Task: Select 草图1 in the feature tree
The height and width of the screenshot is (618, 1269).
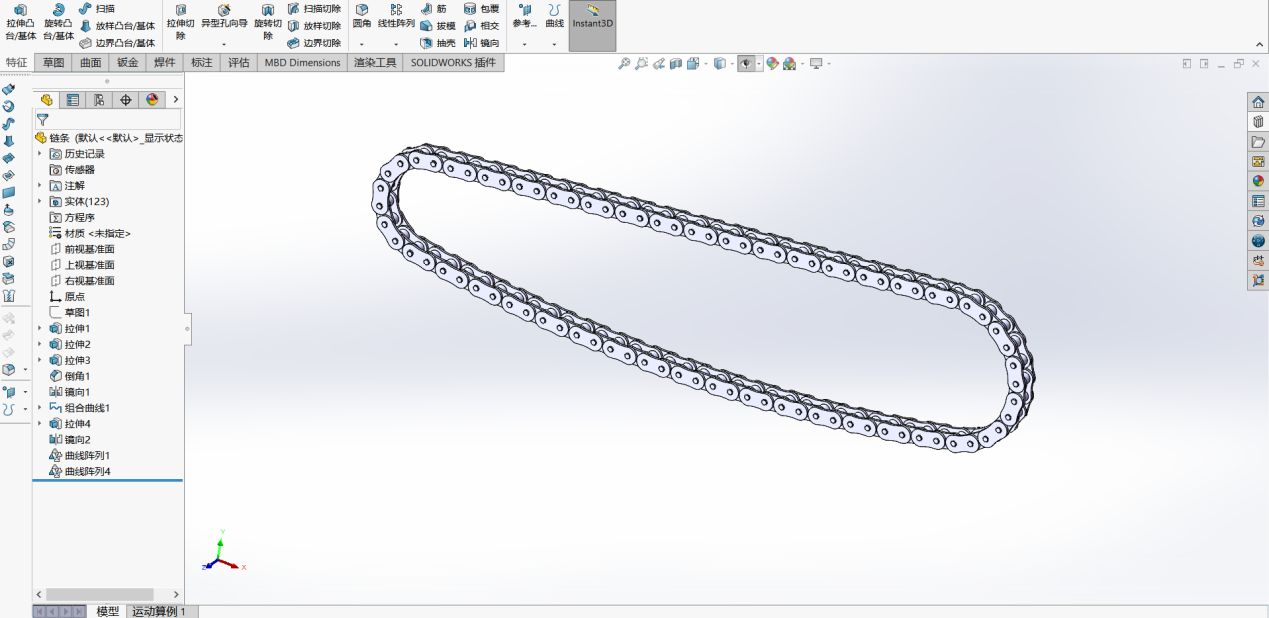Action: 70,313
